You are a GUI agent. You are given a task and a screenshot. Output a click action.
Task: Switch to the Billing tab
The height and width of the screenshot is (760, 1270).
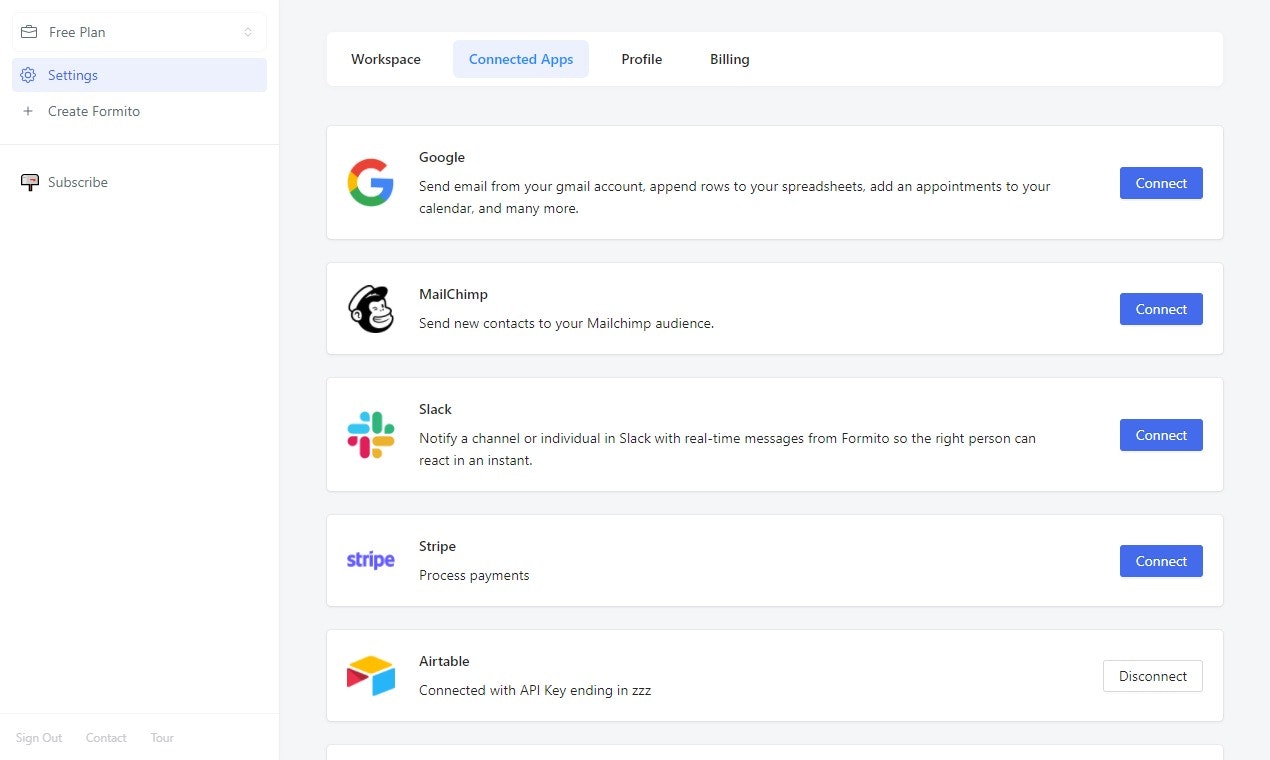click(x=729, y=59)
